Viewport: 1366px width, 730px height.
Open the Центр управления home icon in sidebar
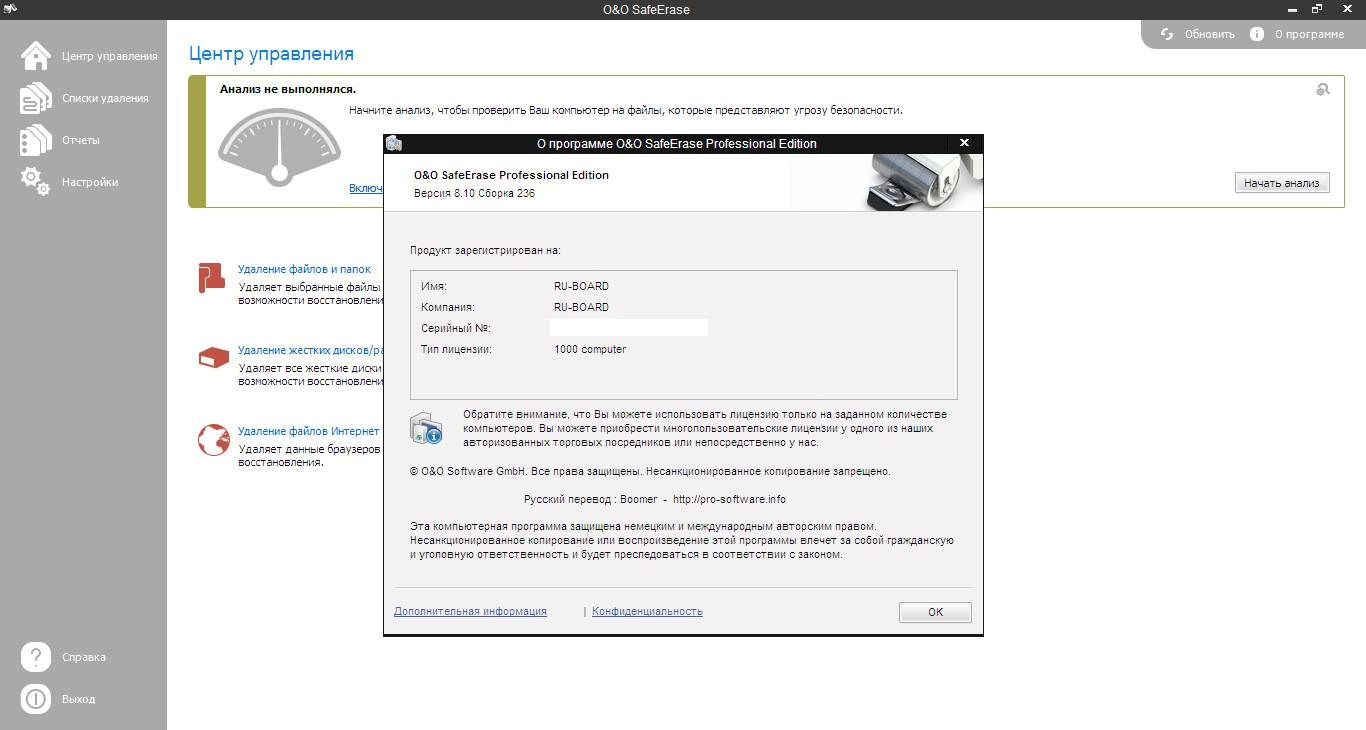coord(36,56)
